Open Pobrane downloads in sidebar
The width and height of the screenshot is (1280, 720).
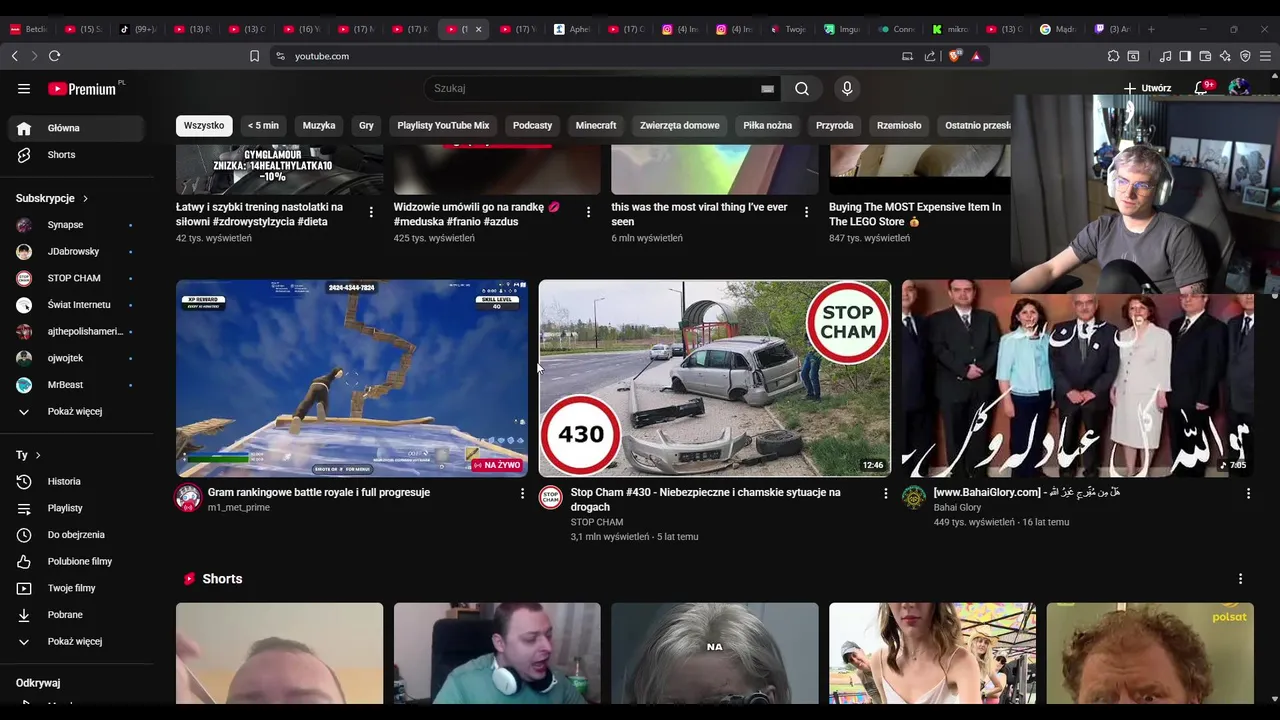coord(77,615)
